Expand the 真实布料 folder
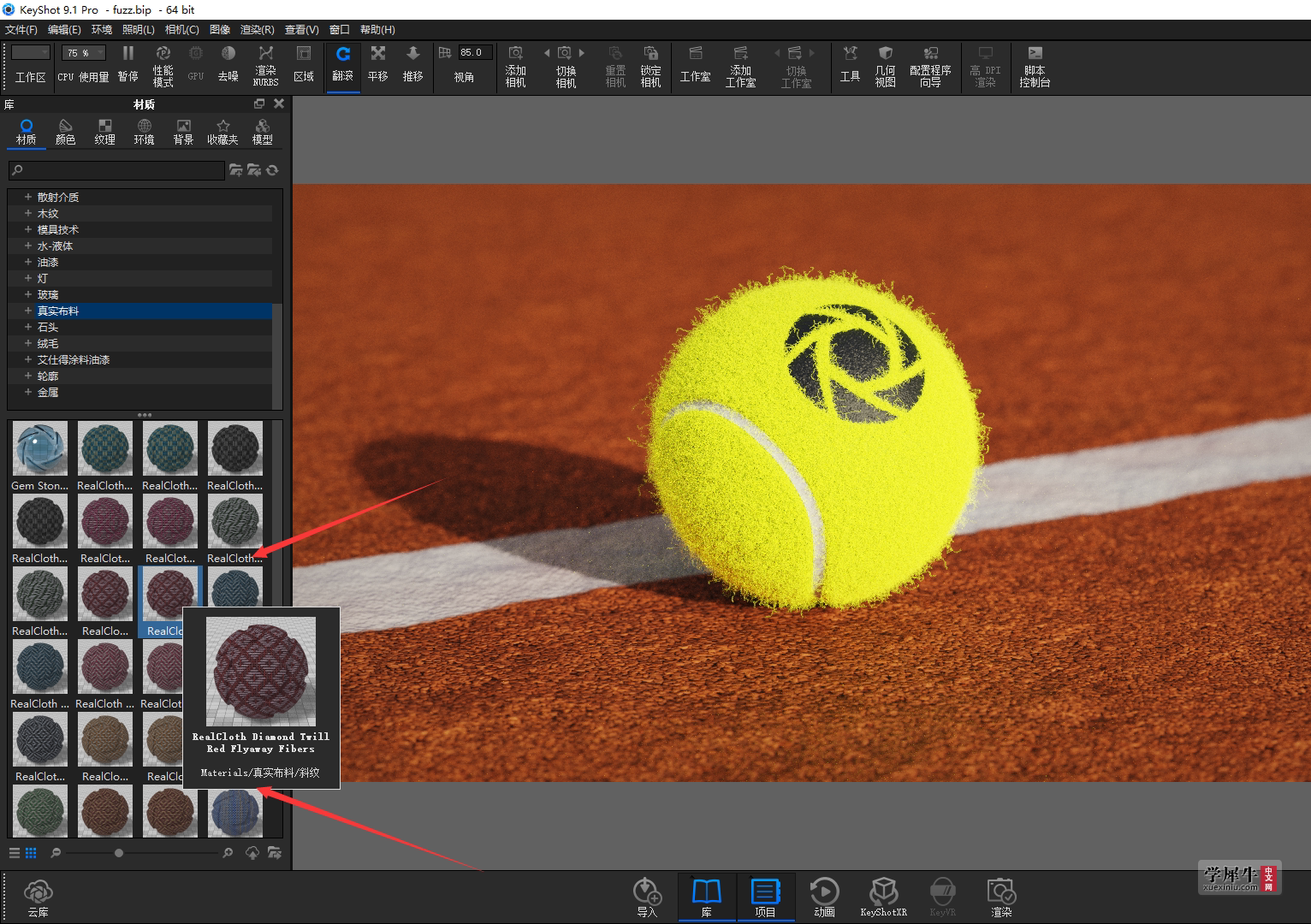Image resolution: width=1311 pixels, height=924 pixels. [x=28, y=311]
